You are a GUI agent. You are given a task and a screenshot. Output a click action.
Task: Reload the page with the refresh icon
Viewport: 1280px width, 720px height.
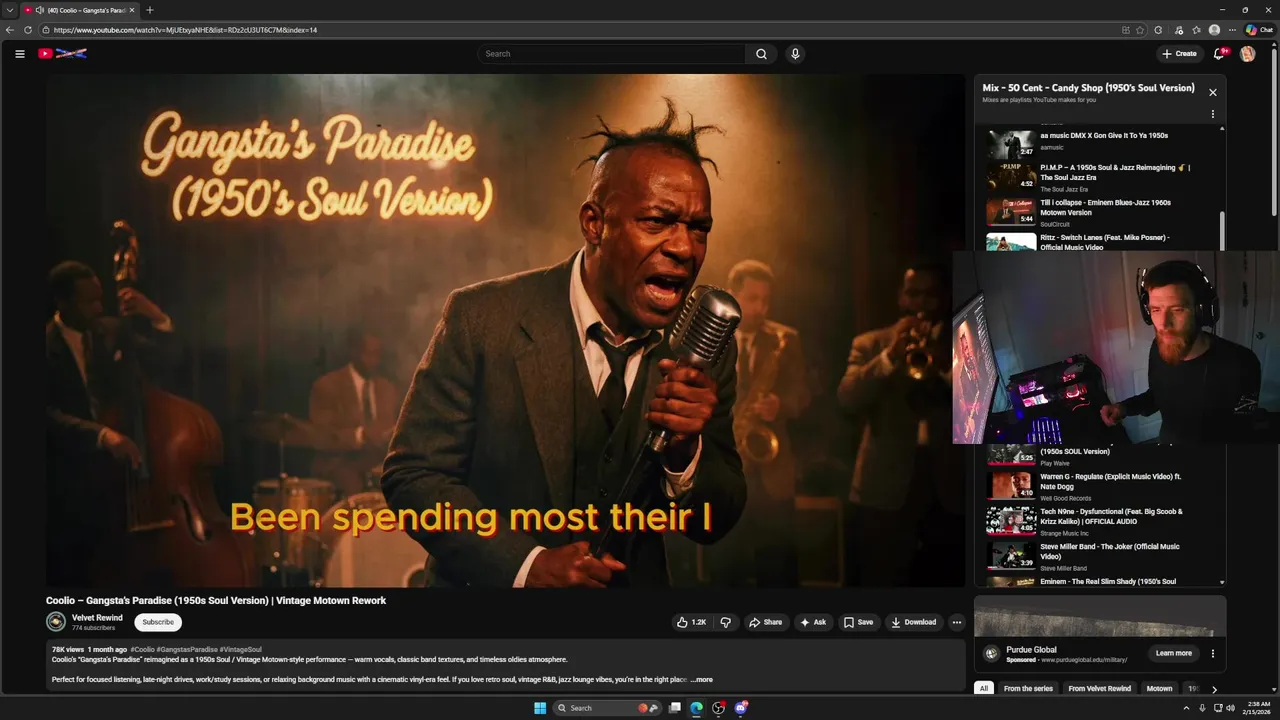point(28,30)
